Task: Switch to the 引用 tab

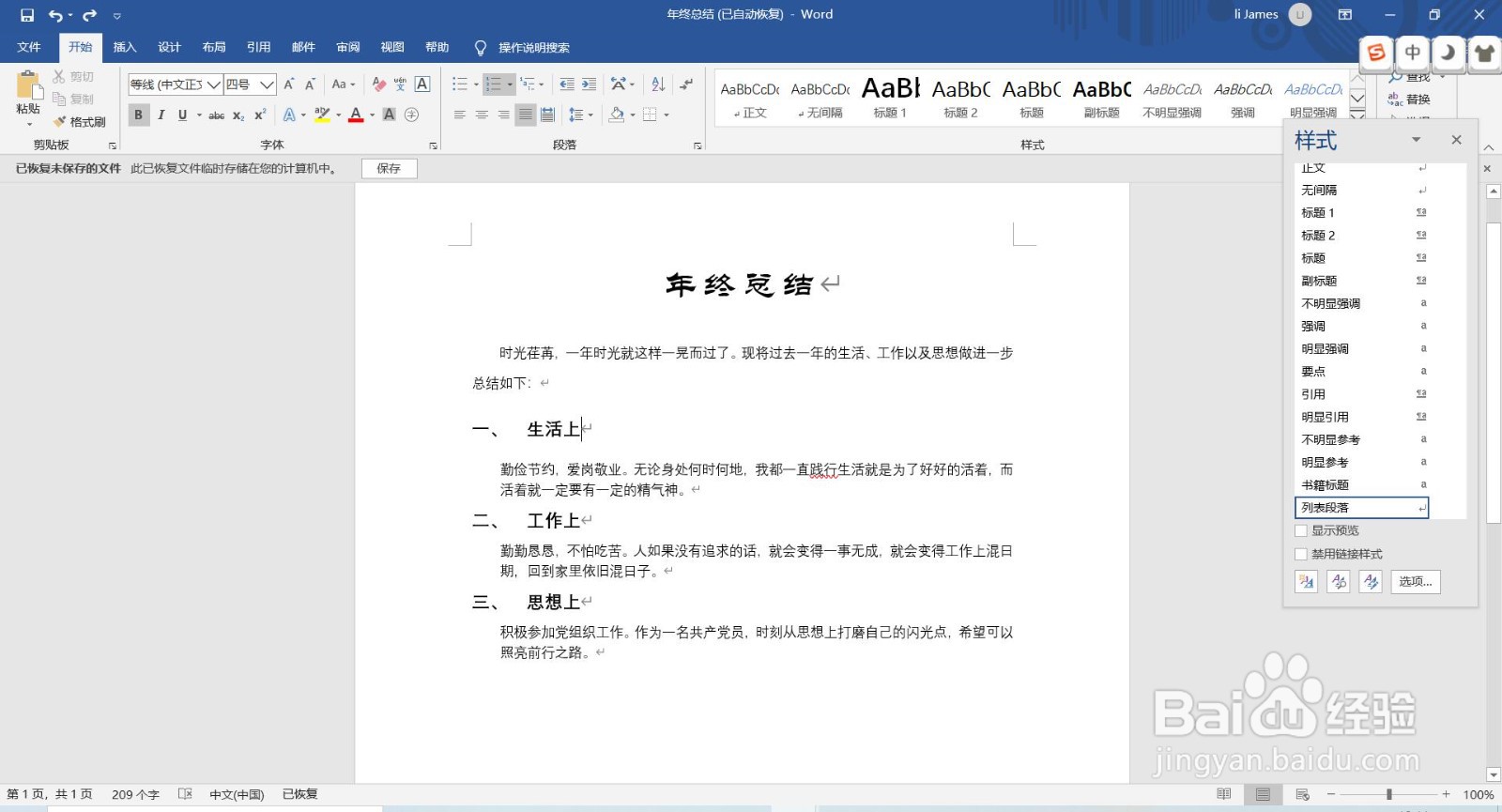Action: click(x=258, y=47)
